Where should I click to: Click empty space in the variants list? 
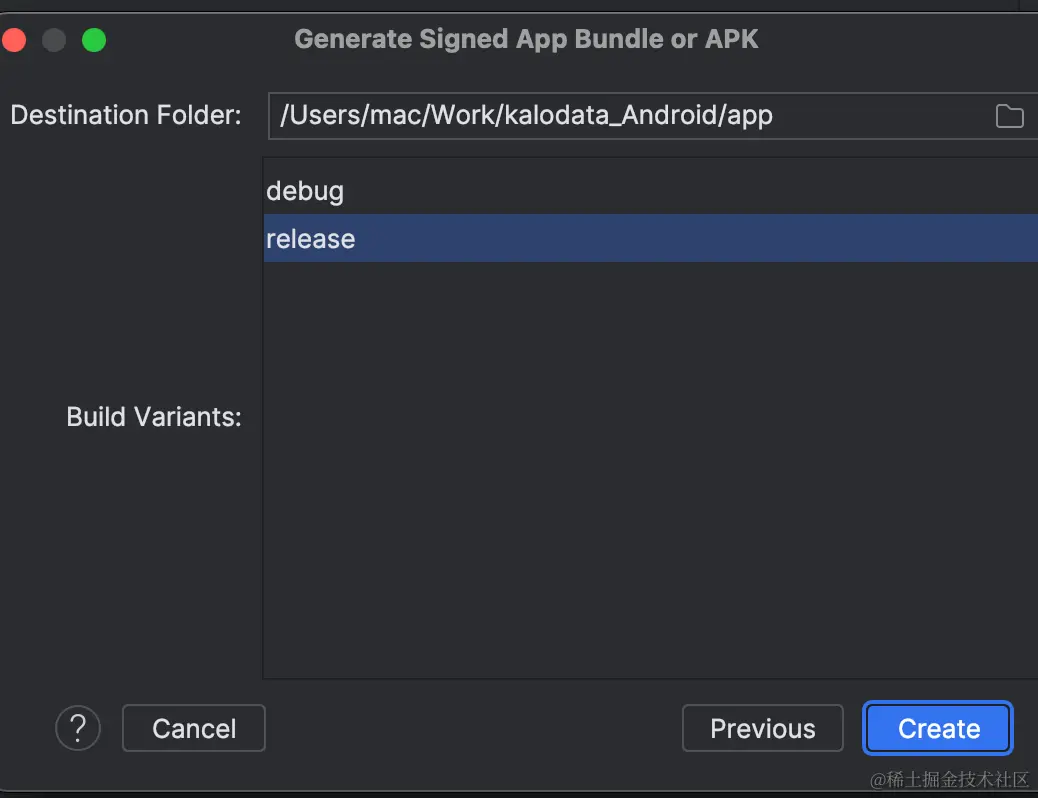(650, 470)
